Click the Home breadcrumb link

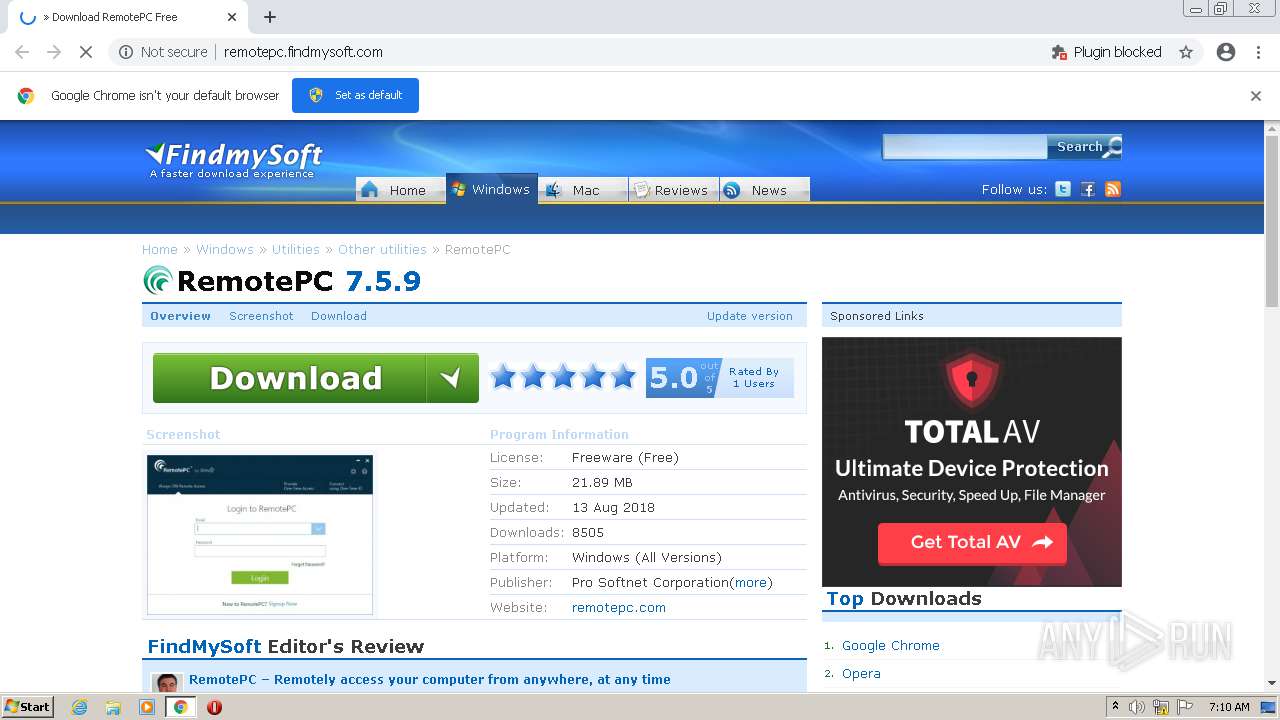(160, 250)
